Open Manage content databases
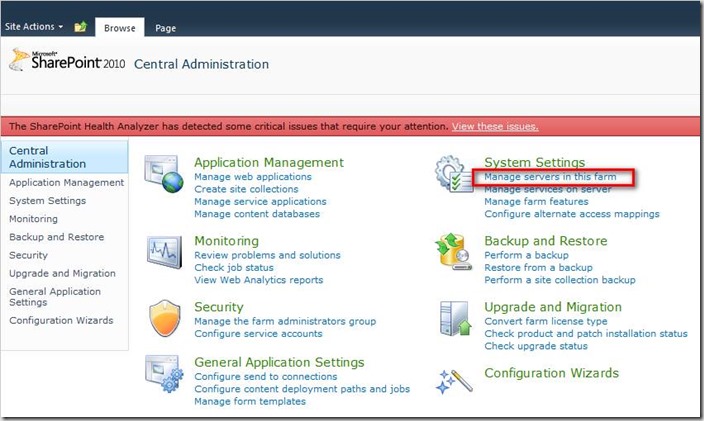 (257, 214)
